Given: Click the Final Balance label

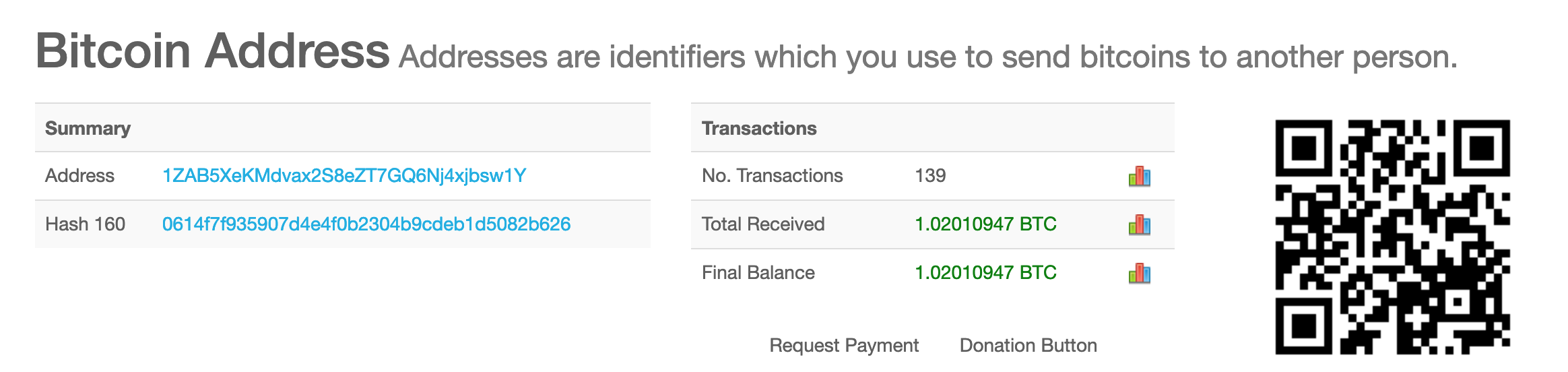Looking at the screenshot, I should pos(758,273).
